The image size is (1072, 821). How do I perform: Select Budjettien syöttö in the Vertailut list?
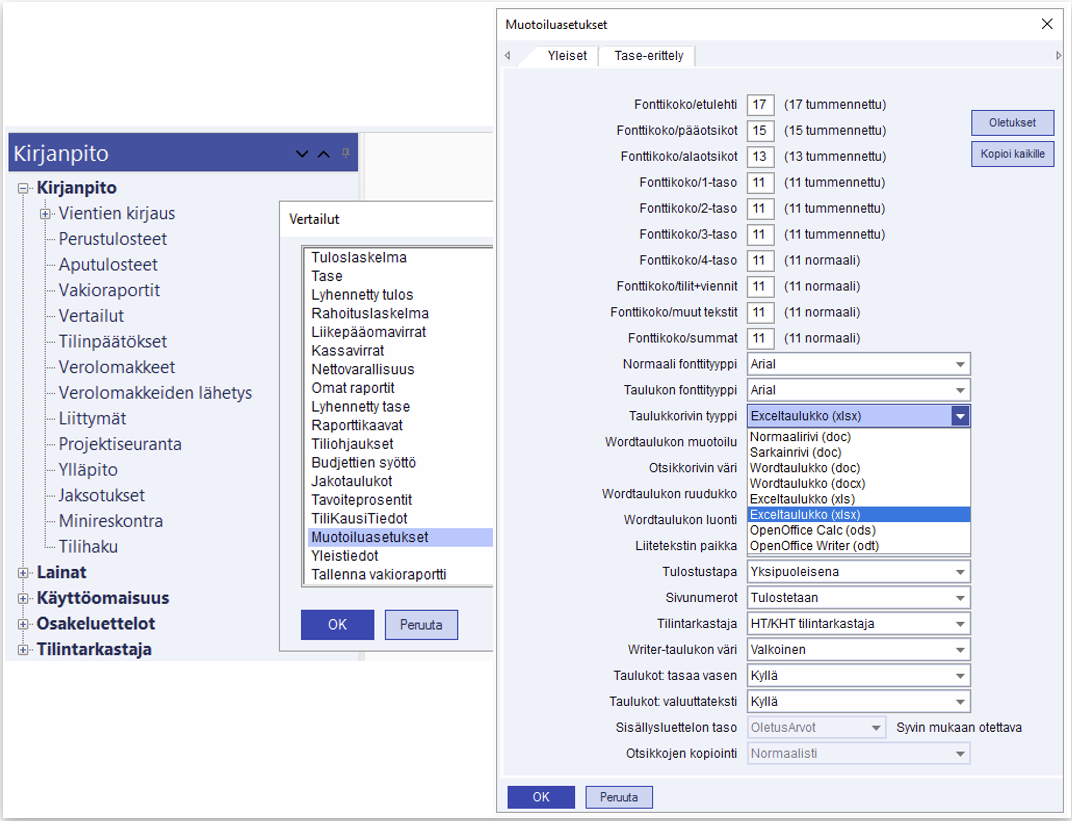[x=363, y=462]
